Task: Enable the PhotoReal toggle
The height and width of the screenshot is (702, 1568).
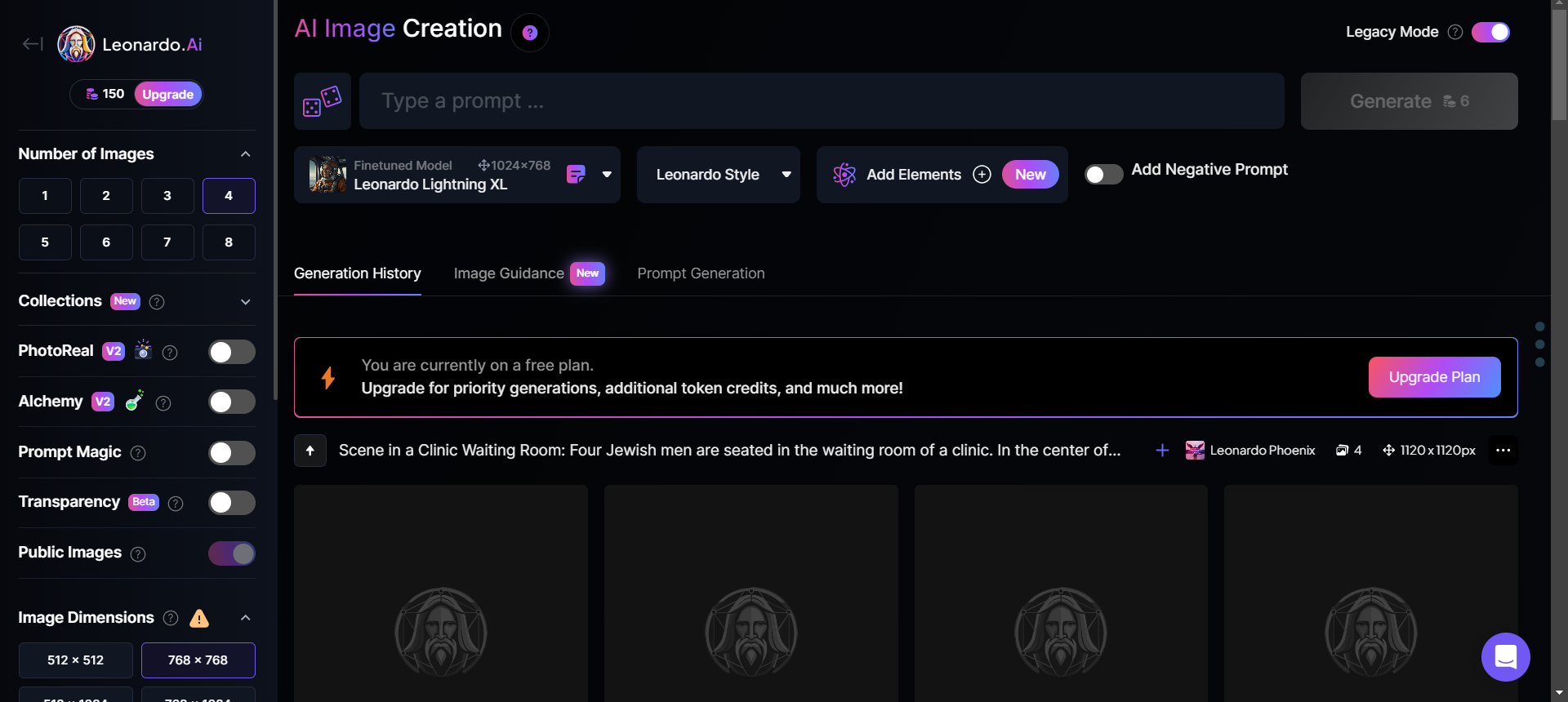Action: click(x=232, y=352)
